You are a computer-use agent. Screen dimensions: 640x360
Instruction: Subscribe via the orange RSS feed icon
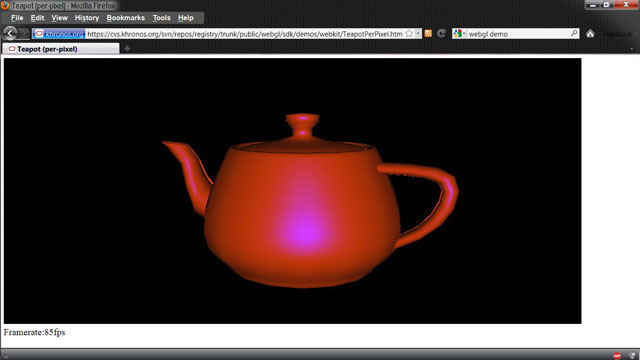click(x=428, y=34)
